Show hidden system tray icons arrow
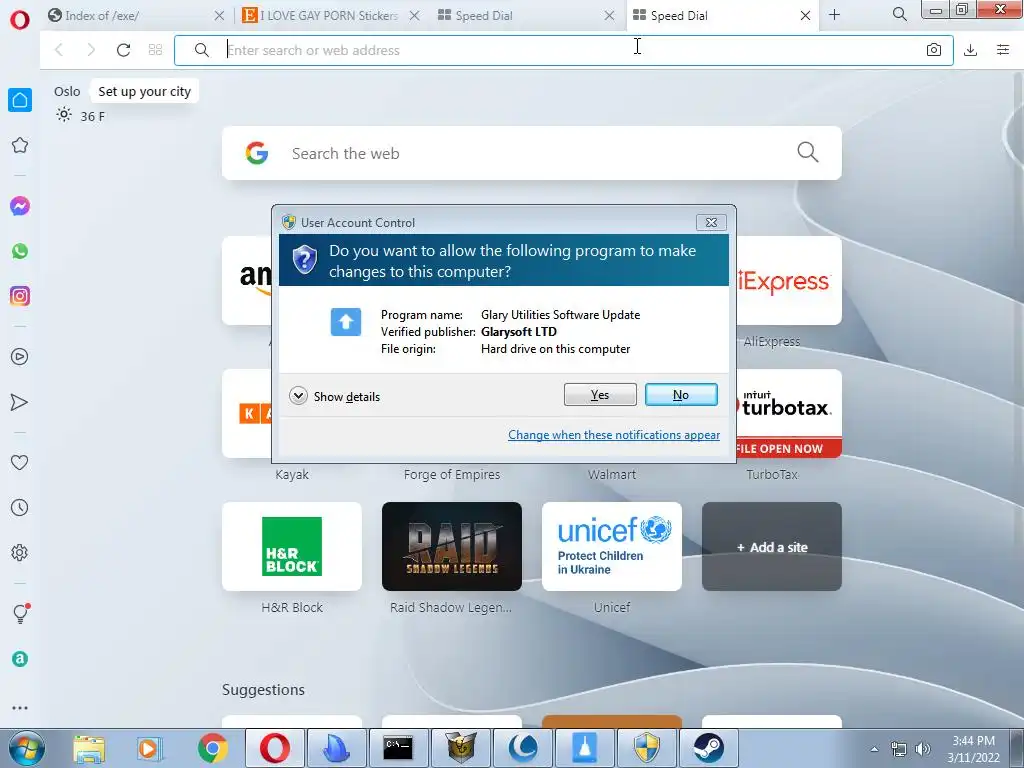 point(874,749)
